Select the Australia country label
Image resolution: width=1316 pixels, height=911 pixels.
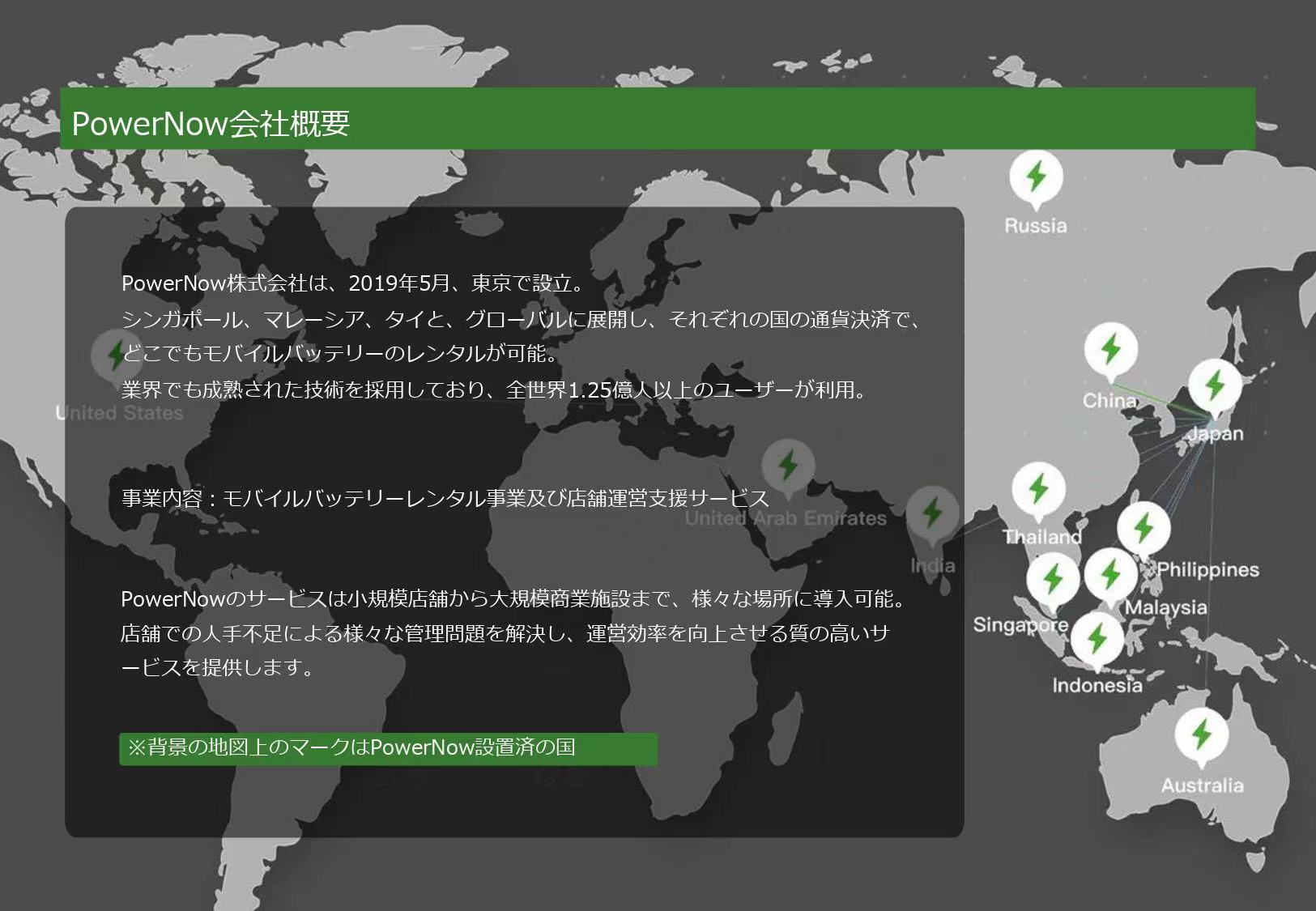click(x=1202, y=785)
